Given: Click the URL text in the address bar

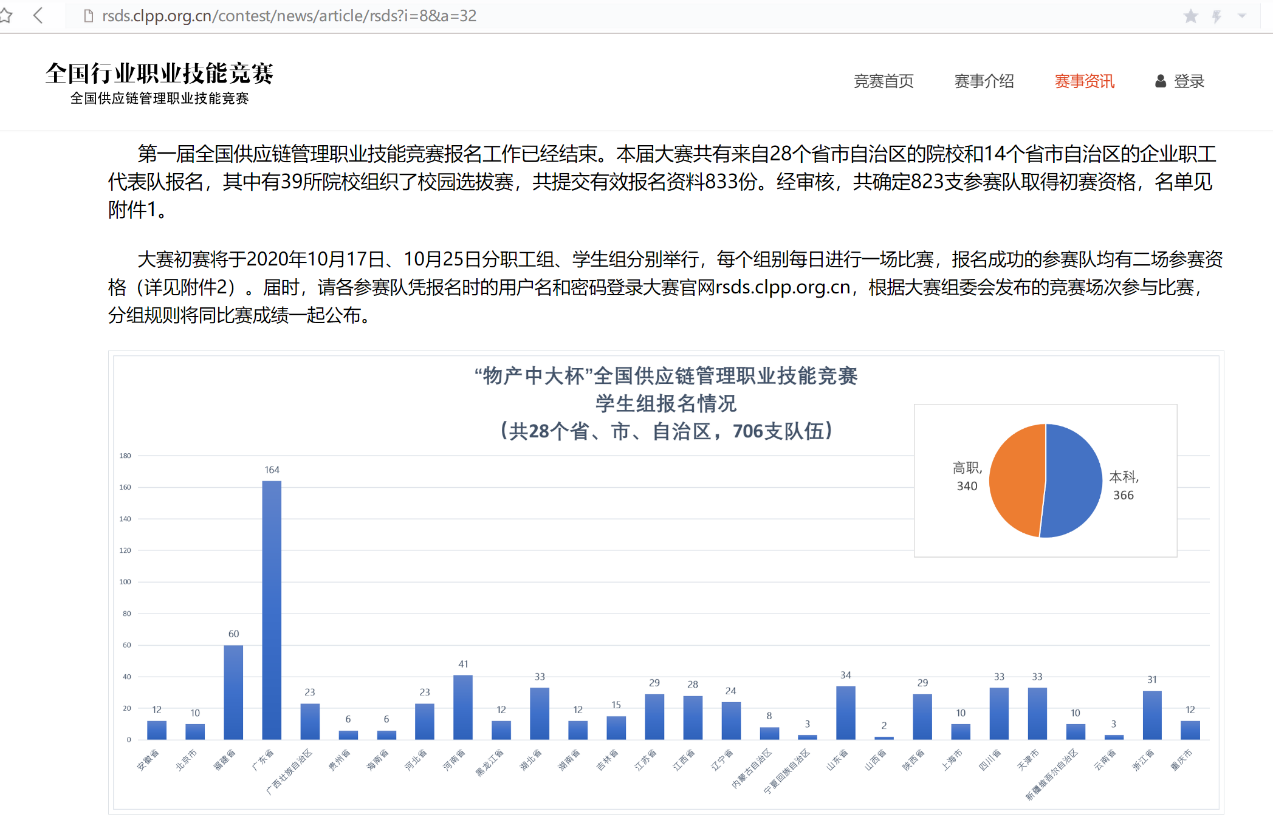Looking at the screenshot, I should (288, 16).
